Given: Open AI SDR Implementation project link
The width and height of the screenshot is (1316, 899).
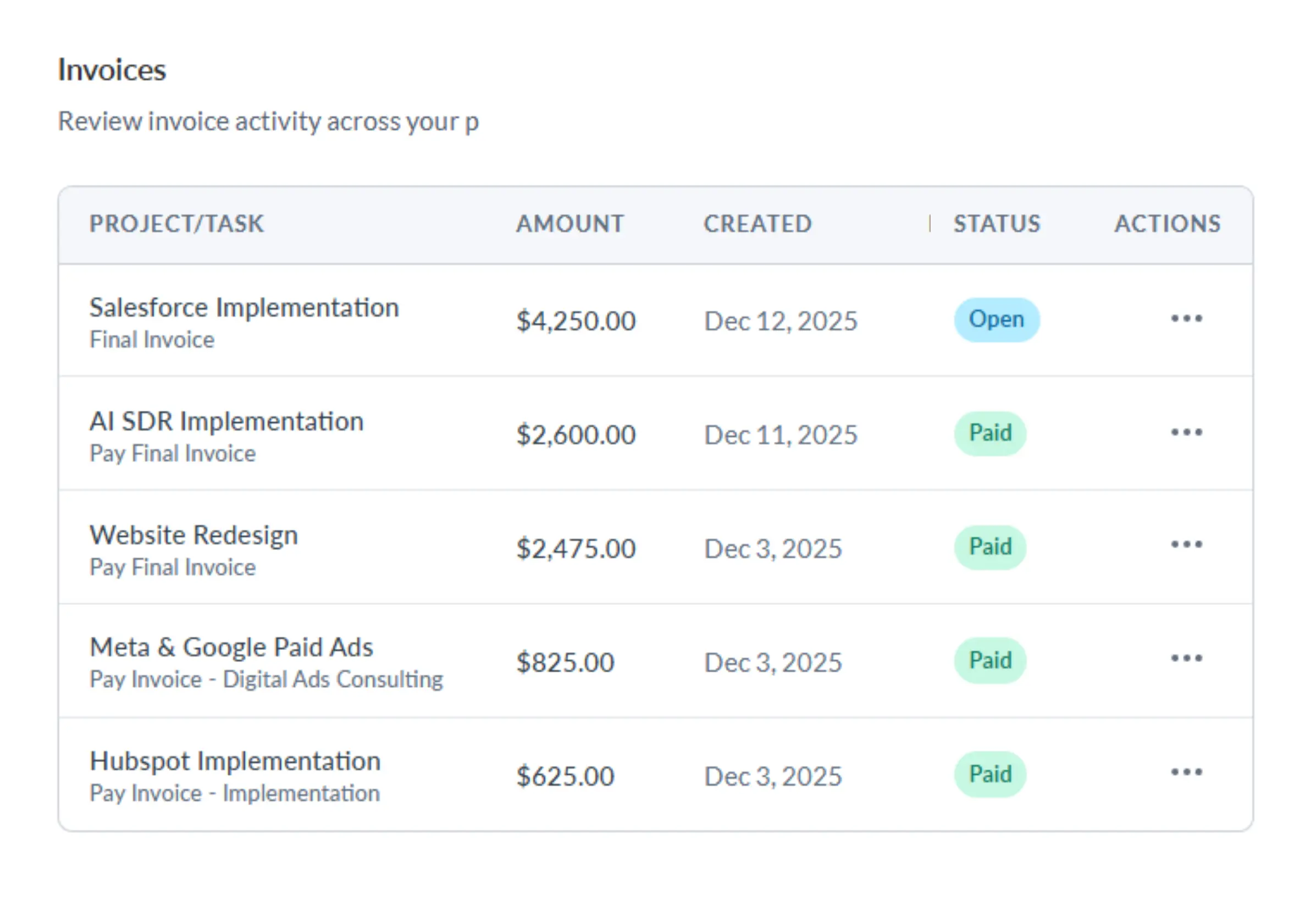Looking at the screenshot, I should click(226, 422).
